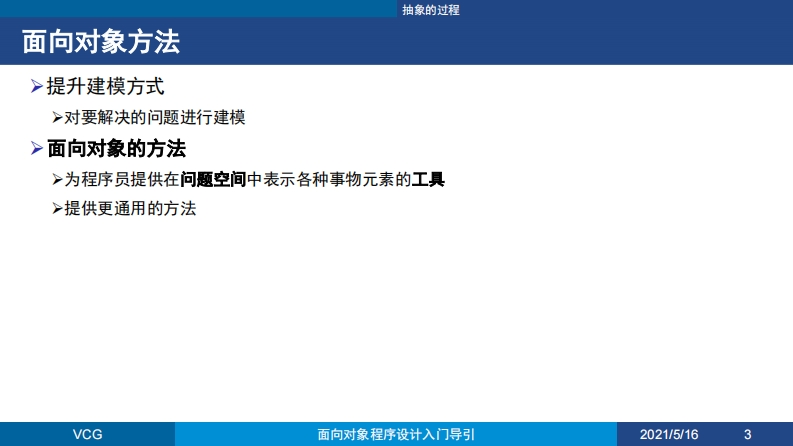Viewport: 793px width, 446px height.
Task: Click the footer title 面向对象程序设计入门导引
Action: 396,434
